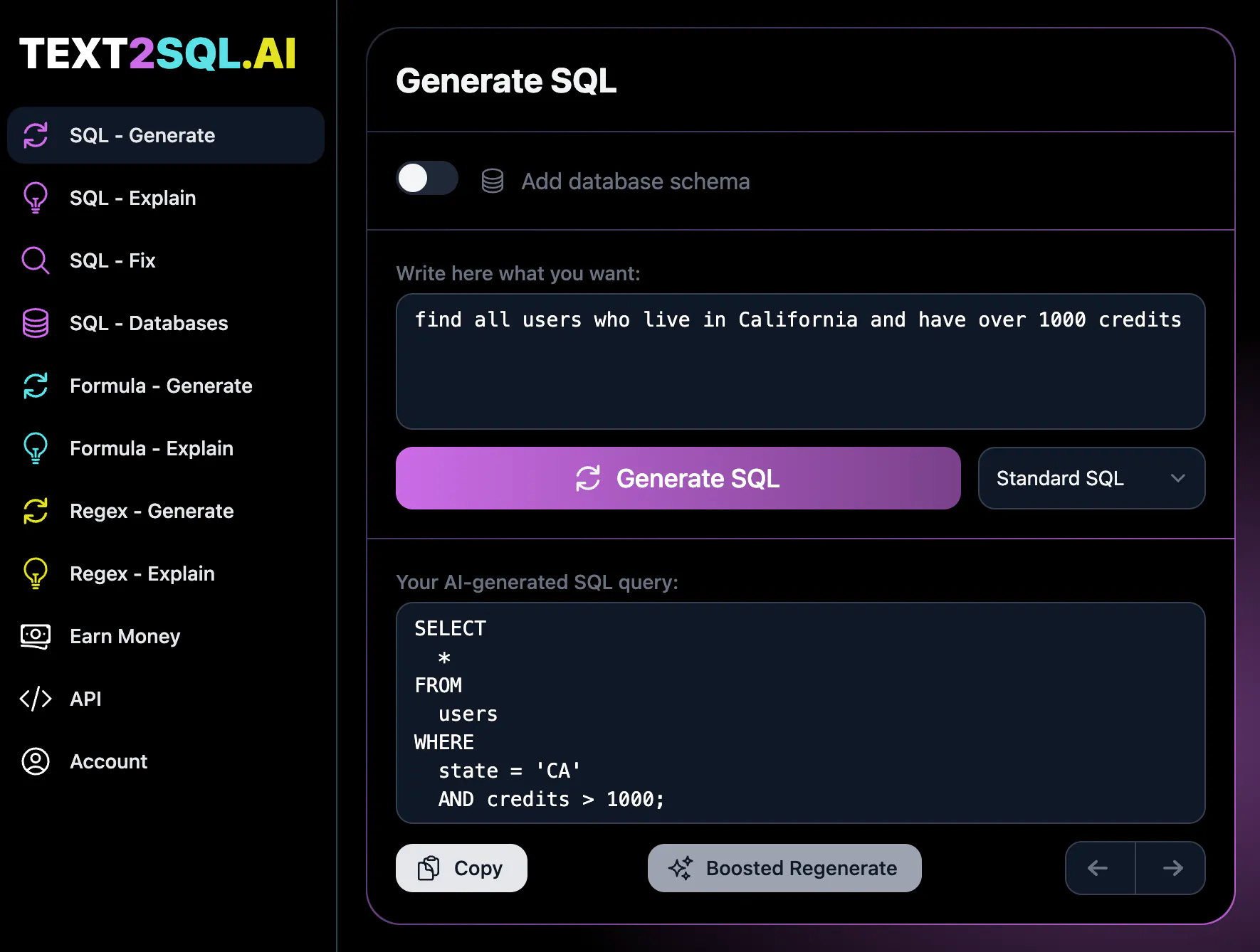
Task: Go to next generated query with right arrow
Action: pyautogui.click(x=1171, y=868)
